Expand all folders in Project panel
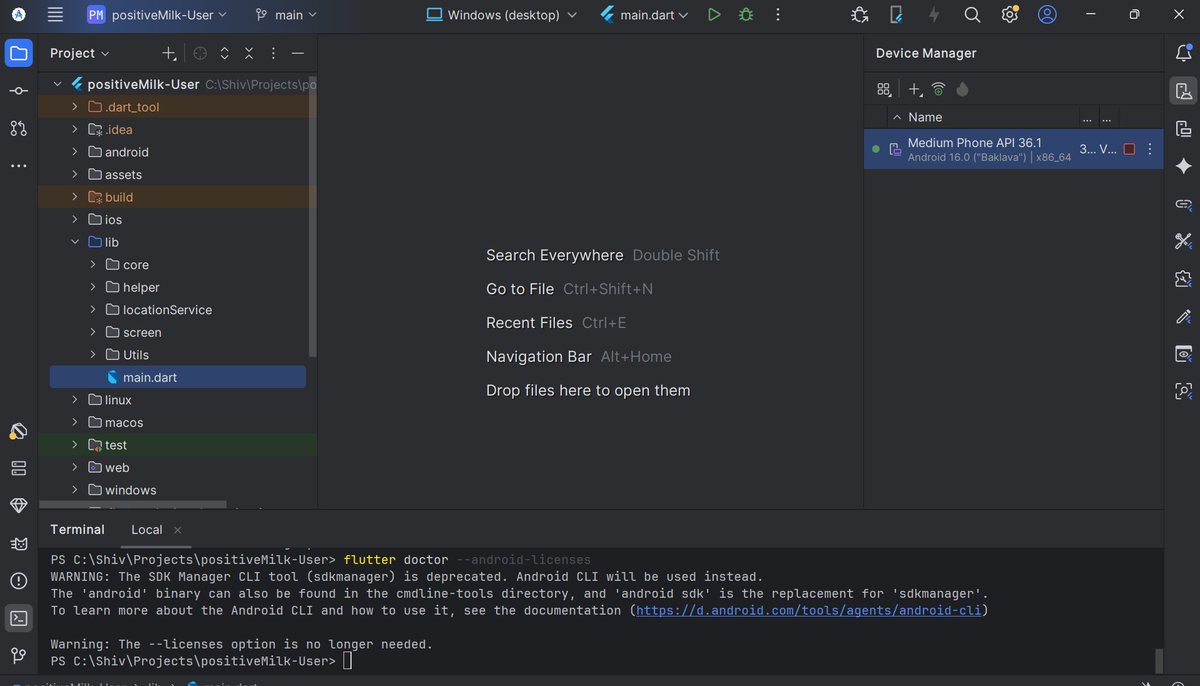The width and height of the screenshot is (1200, 686). click(x=224, y=53)
